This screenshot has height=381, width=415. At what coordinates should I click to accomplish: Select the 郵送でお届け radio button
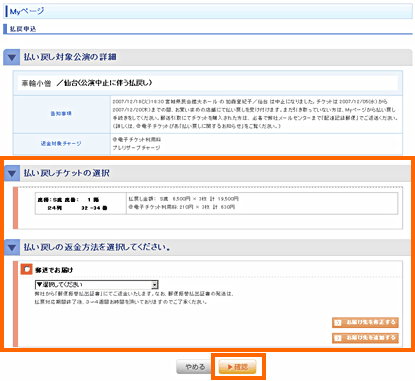[26, 269]
